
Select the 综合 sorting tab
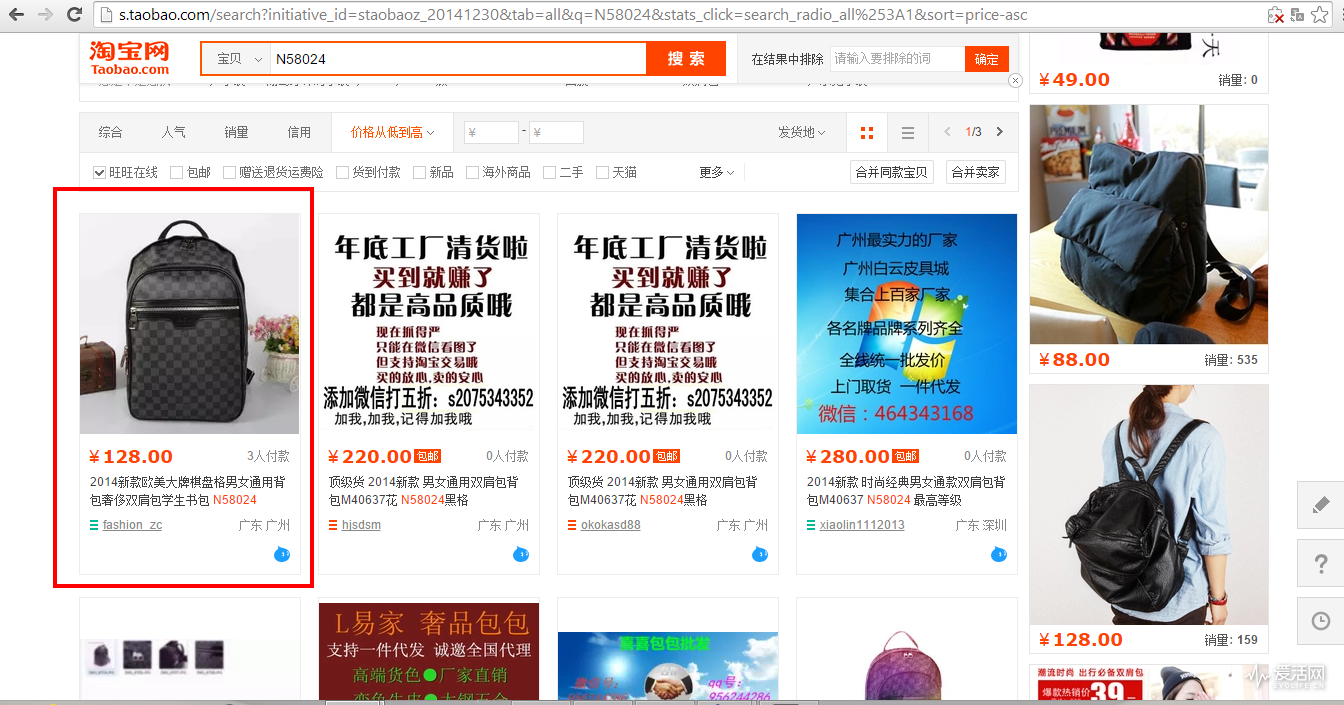[110, 132]
